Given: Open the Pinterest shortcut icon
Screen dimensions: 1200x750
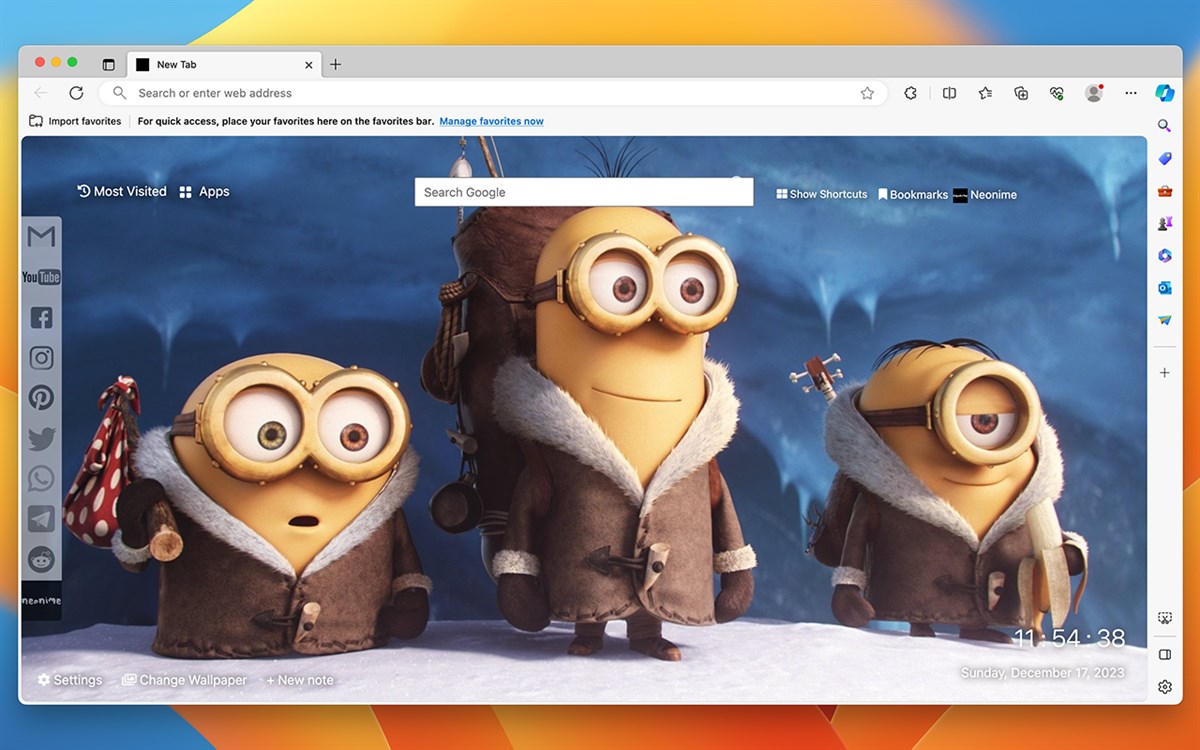Looking at the screenshot, I should [x=41, y=398].
